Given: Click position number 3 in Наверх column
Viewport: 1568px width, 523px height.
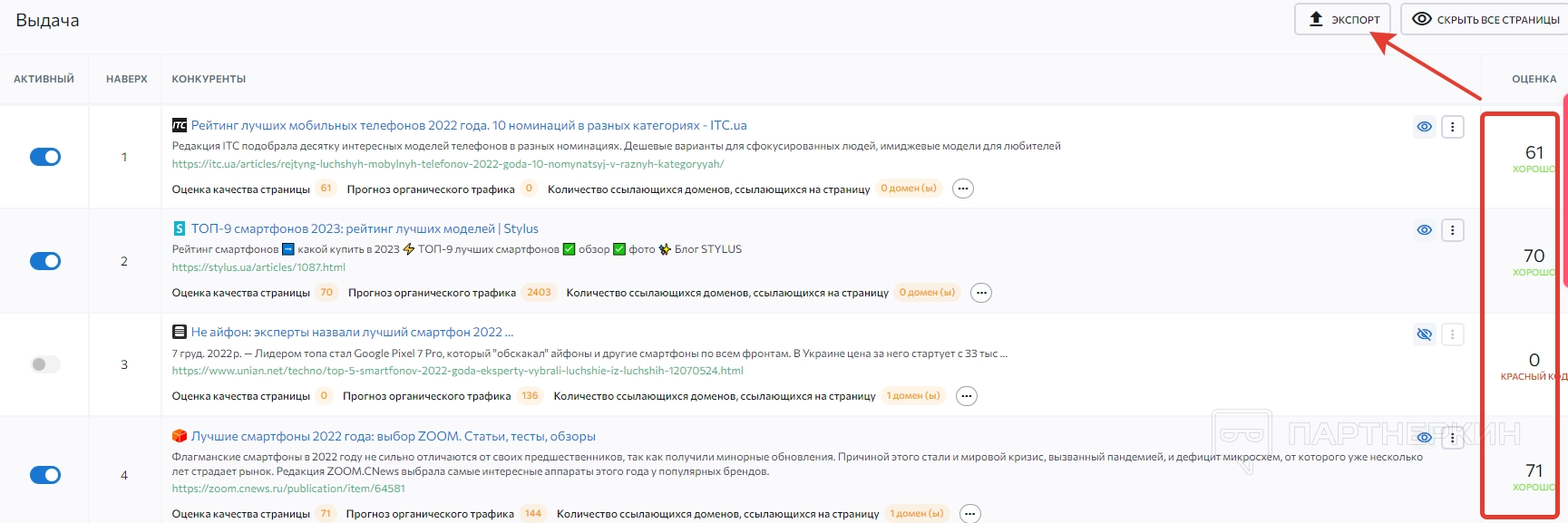Looking at the screenshot, I should 124,364.
